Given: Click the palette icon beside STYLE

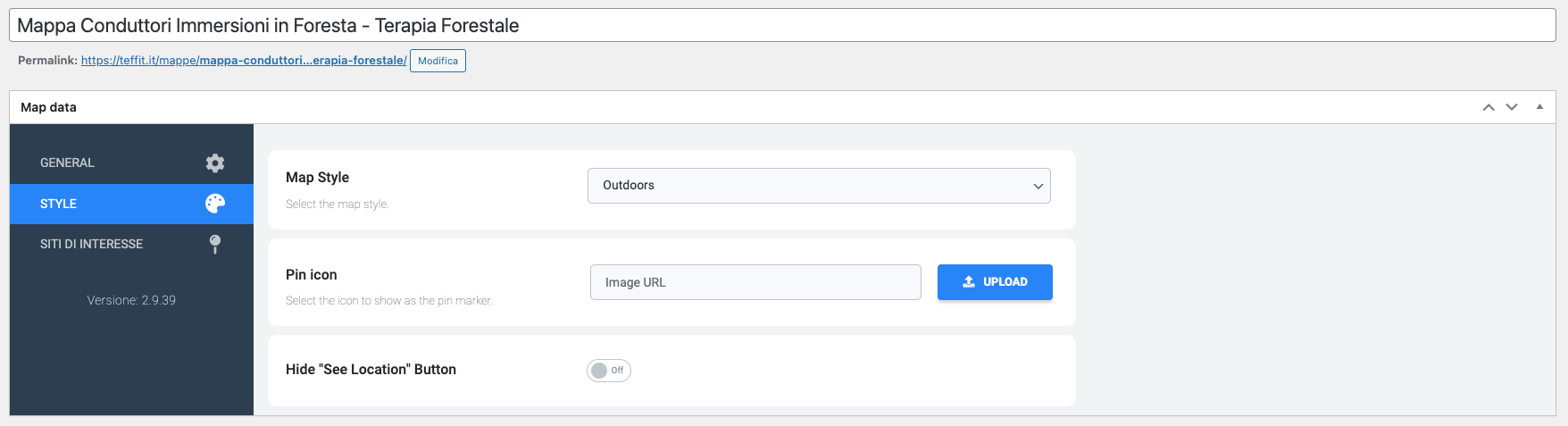Looking at the screenshot, I should click(215, 204).
